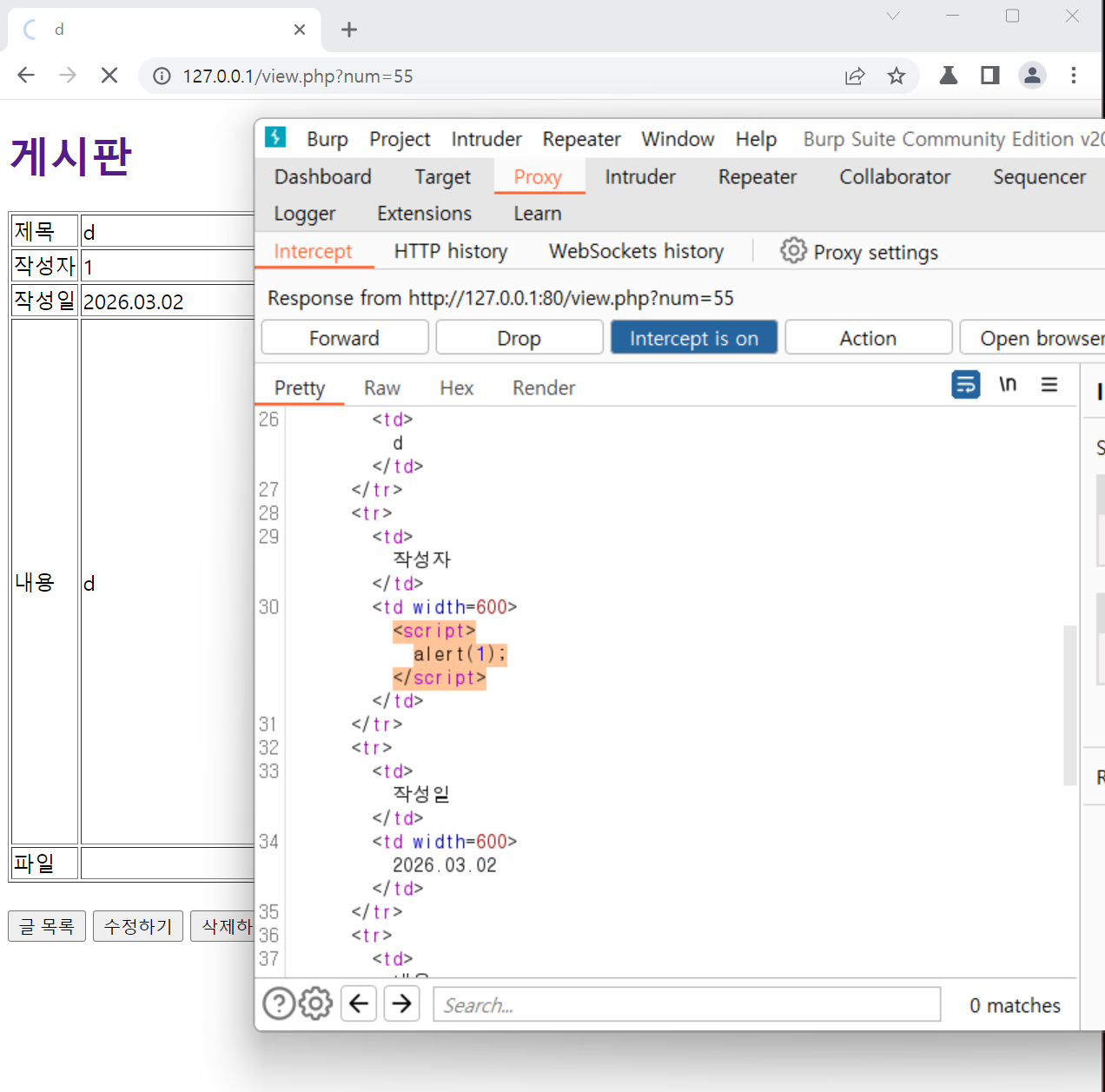The image size is (1105, 1092).
Task: Open the Action dropdown button
Action: click(869, 337)
